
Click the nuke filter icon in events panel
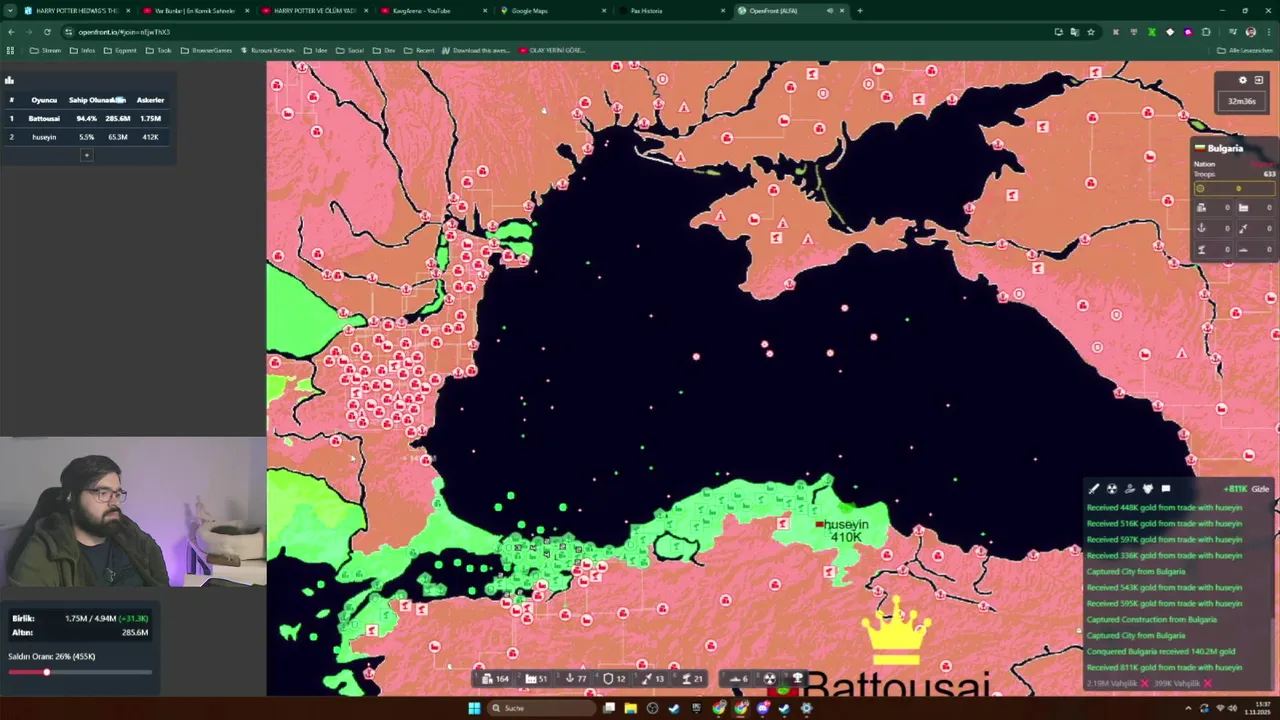[1112, 489]
